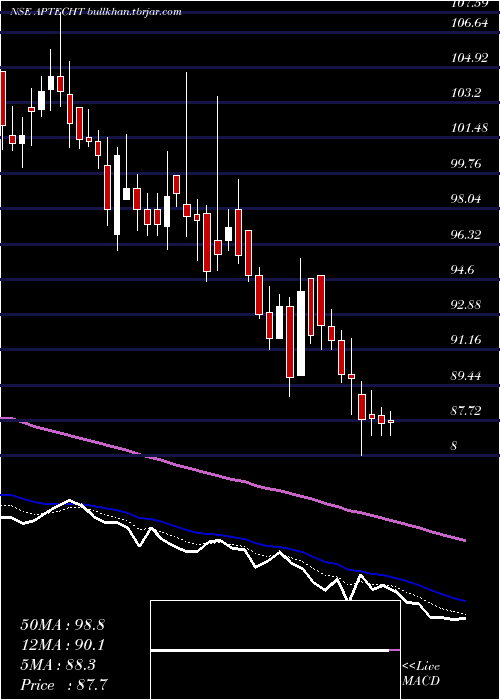500x700 pixels.
Task: Click the 'NSE APTECHT bullkhan.tbrjar.com' title text
Action: [96, 12]
